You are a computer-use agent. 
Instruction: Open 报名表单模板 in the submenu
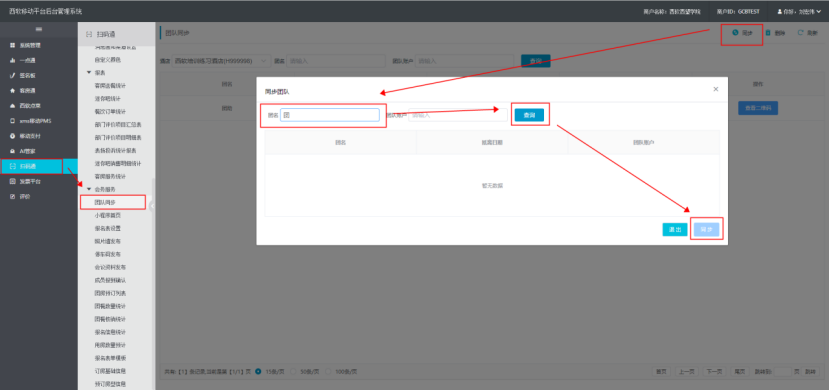111,358
